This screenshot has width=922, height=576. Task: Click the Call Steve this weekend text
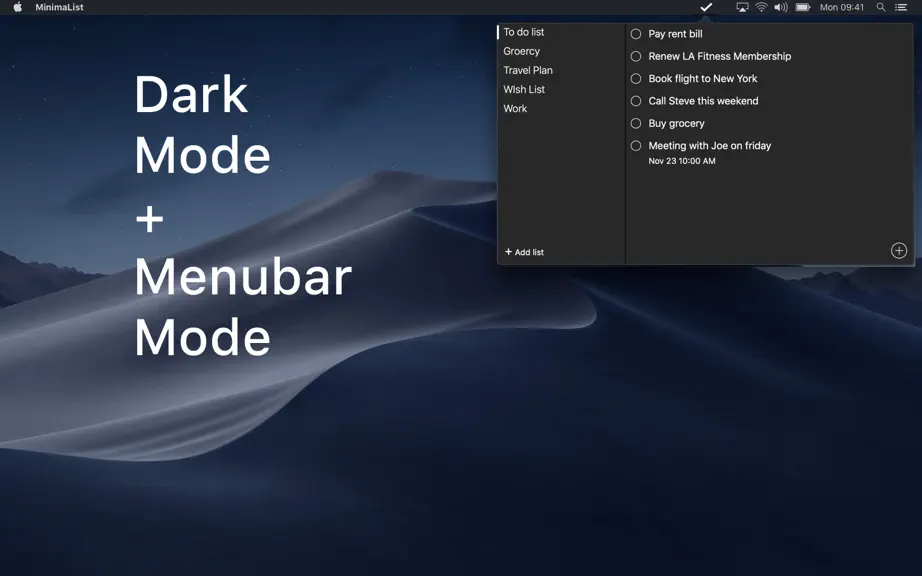[x=703, y=101]
